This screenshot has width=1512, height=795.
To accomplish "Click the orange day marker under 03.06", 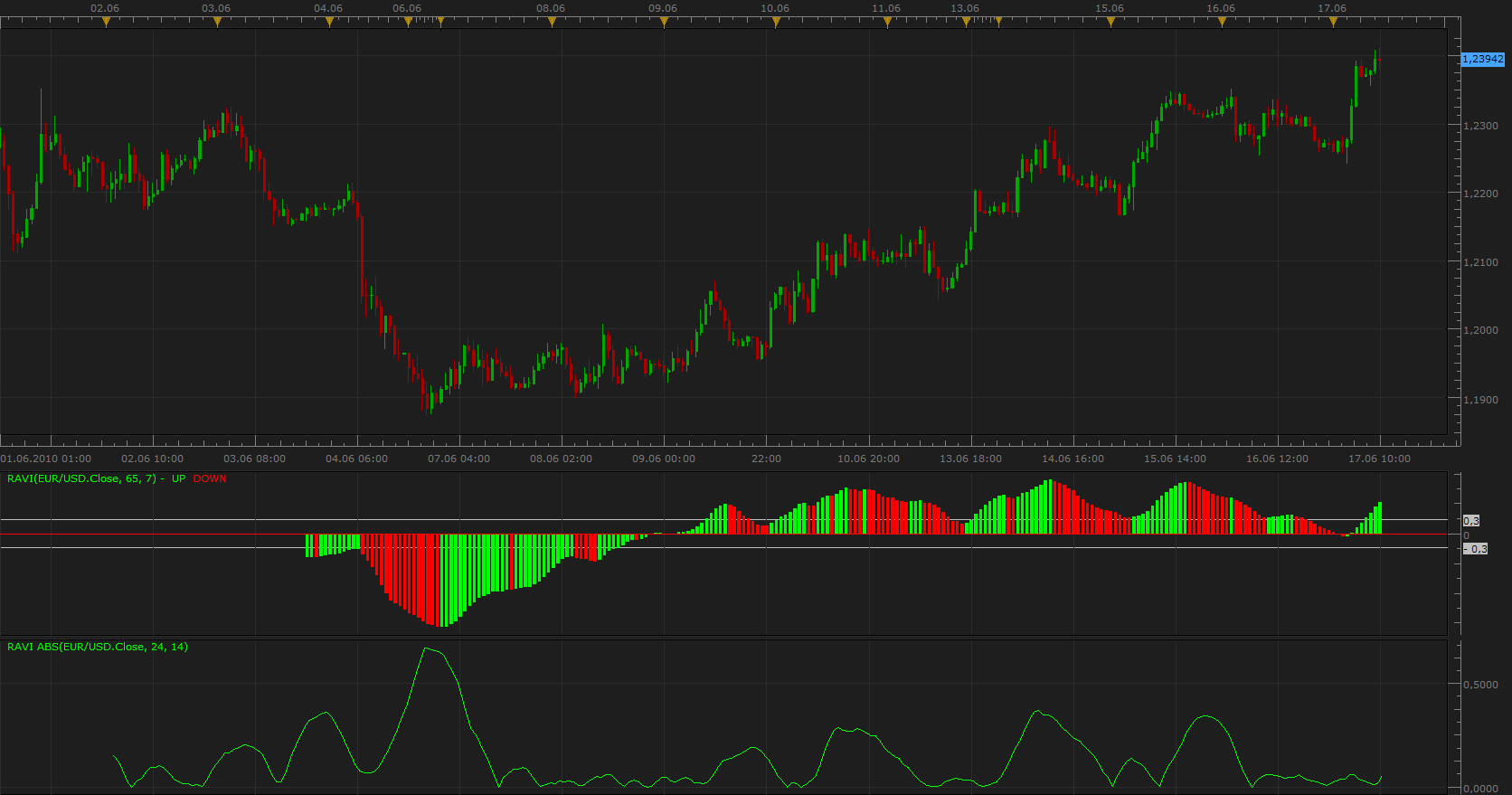I will [x=217, y=22].
